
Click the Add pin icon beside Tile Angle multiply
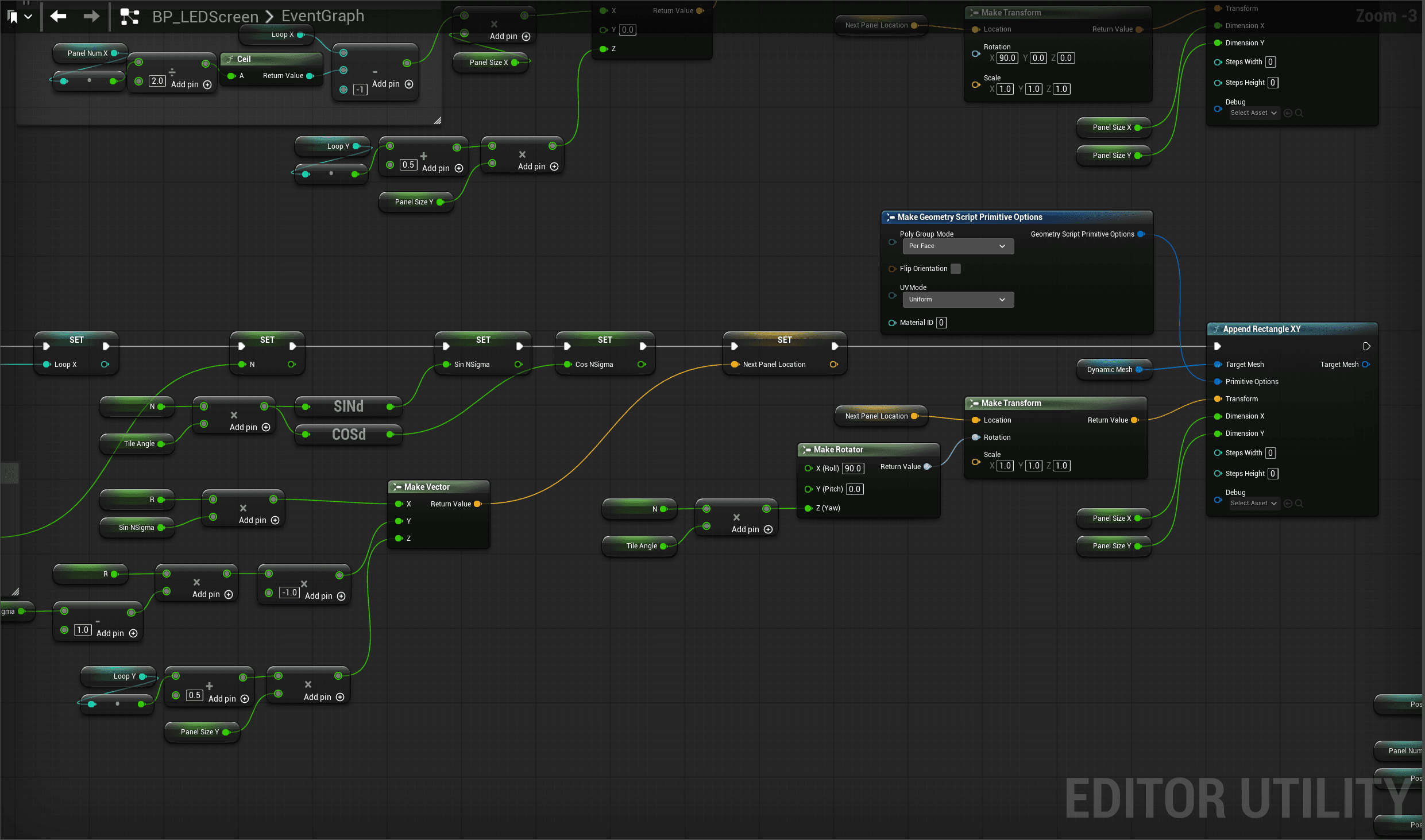click(x=266, y=427)
